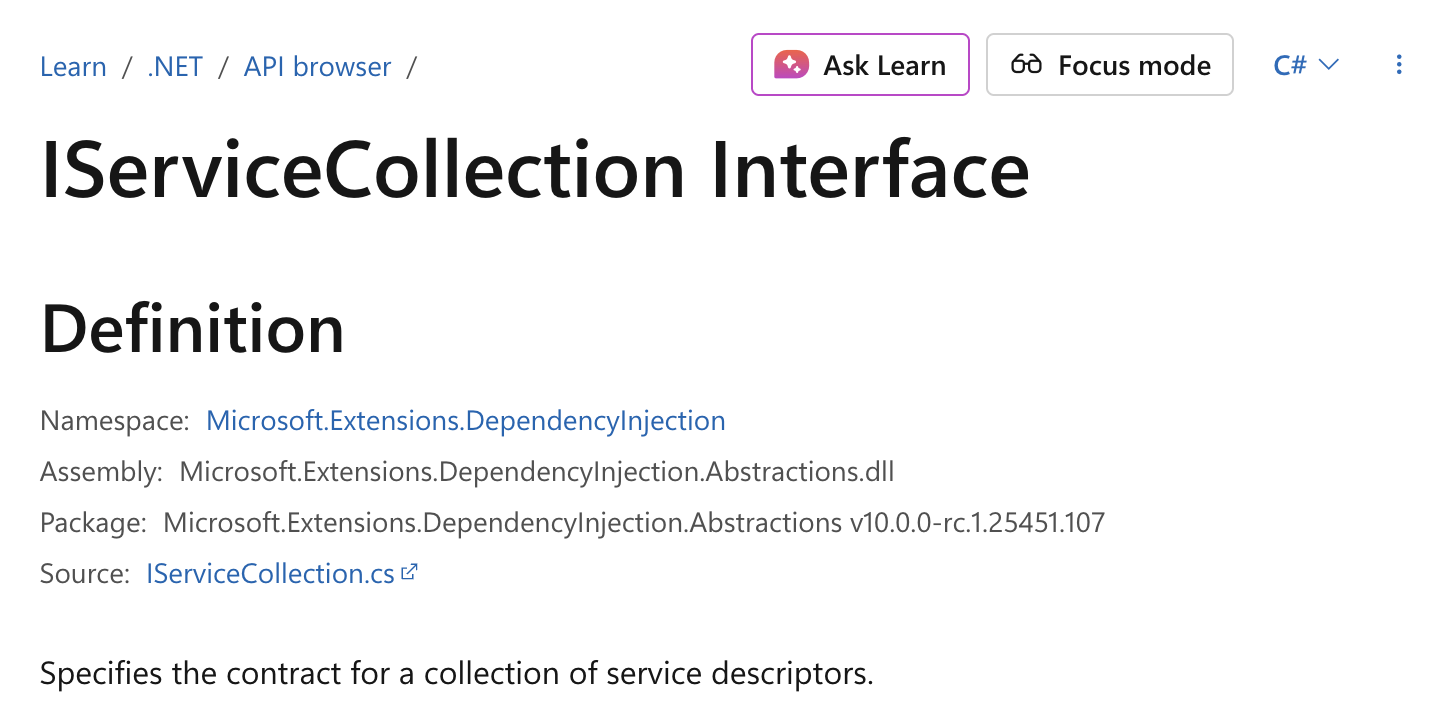Enable Focus mode
Image resolution: width=1434 pixels, height=712 pixels.
1109,64
